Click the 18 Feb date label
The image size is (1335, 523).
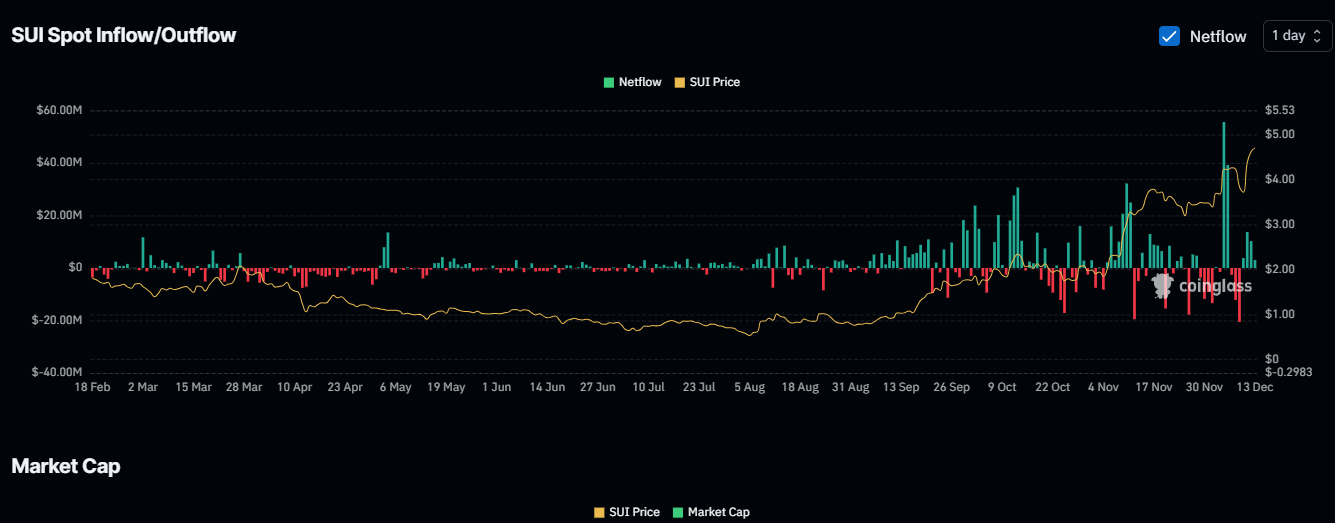[92, 387]
